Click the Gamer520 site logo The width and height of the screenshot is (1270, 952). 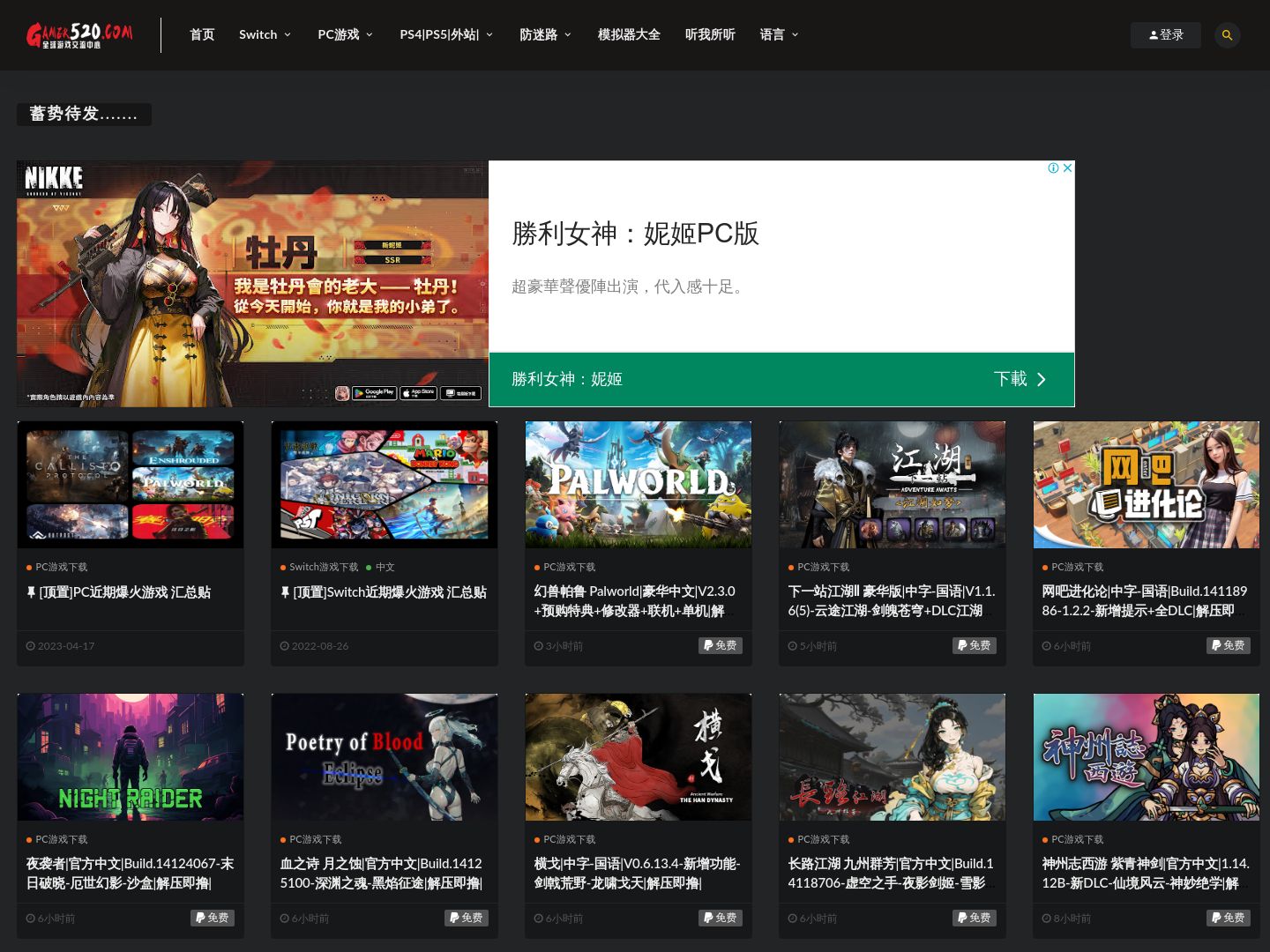(x=79, y=35)
